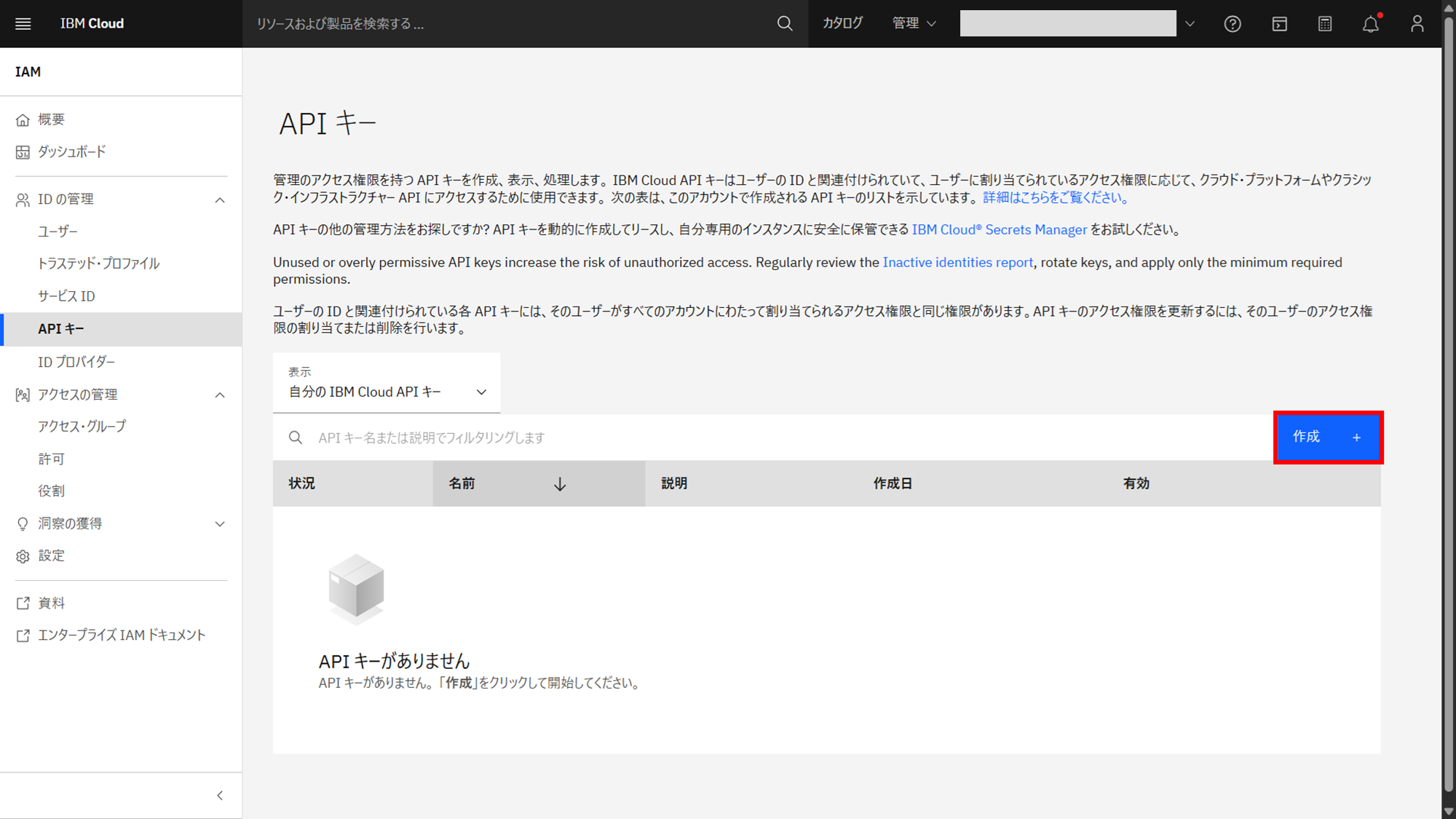Sort the table by 名前 column arrow
The width and height of the screenshot is (1456, 819).
point(559,484)
